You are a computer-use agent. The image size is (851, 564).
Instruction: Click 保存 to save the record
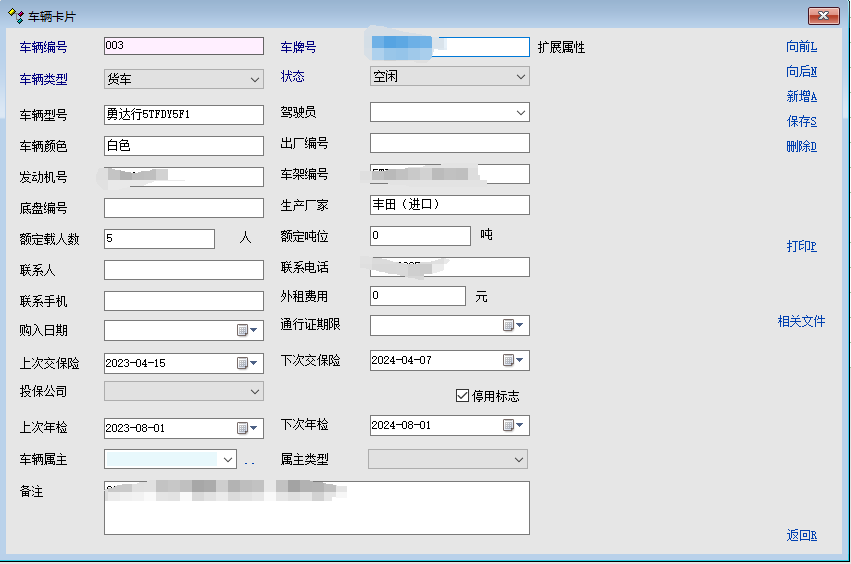(801, 121)
